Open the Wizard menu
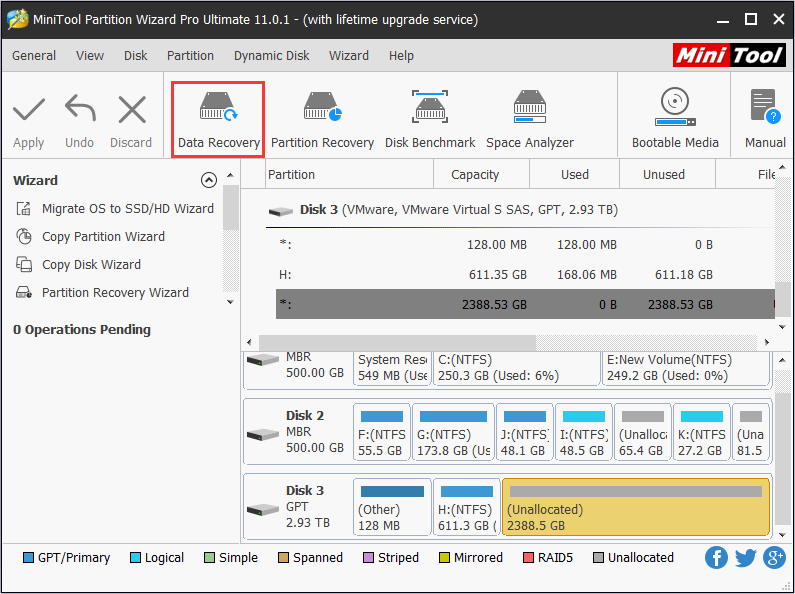 coord(348,55)
